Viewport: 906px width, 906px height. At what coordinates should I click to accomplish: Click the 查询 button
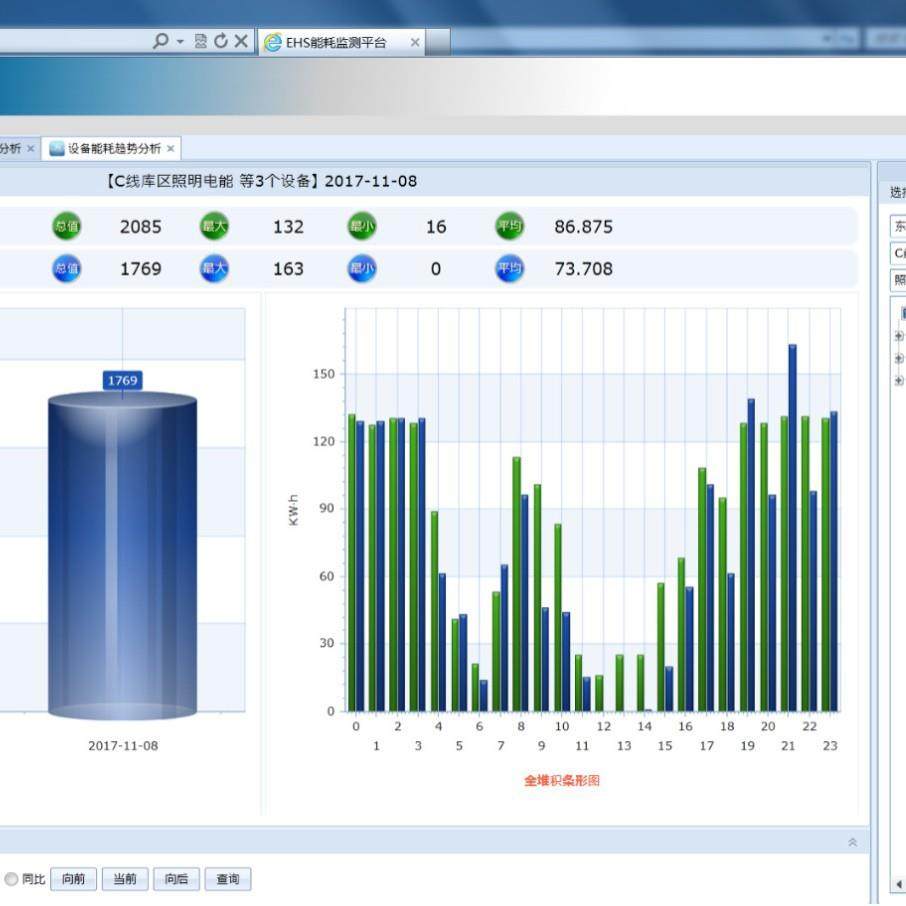(x=228, y=879)
